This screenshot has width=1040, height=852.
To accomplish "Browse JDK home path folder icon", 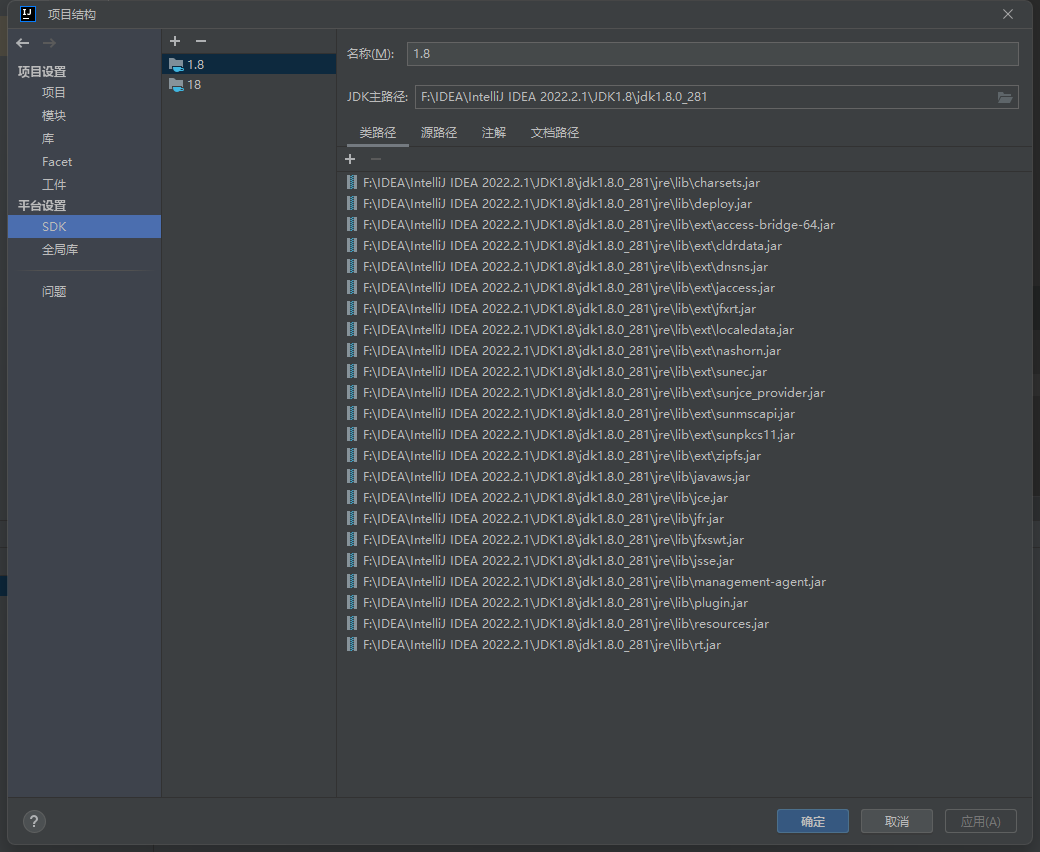I will coord(1005,97).
